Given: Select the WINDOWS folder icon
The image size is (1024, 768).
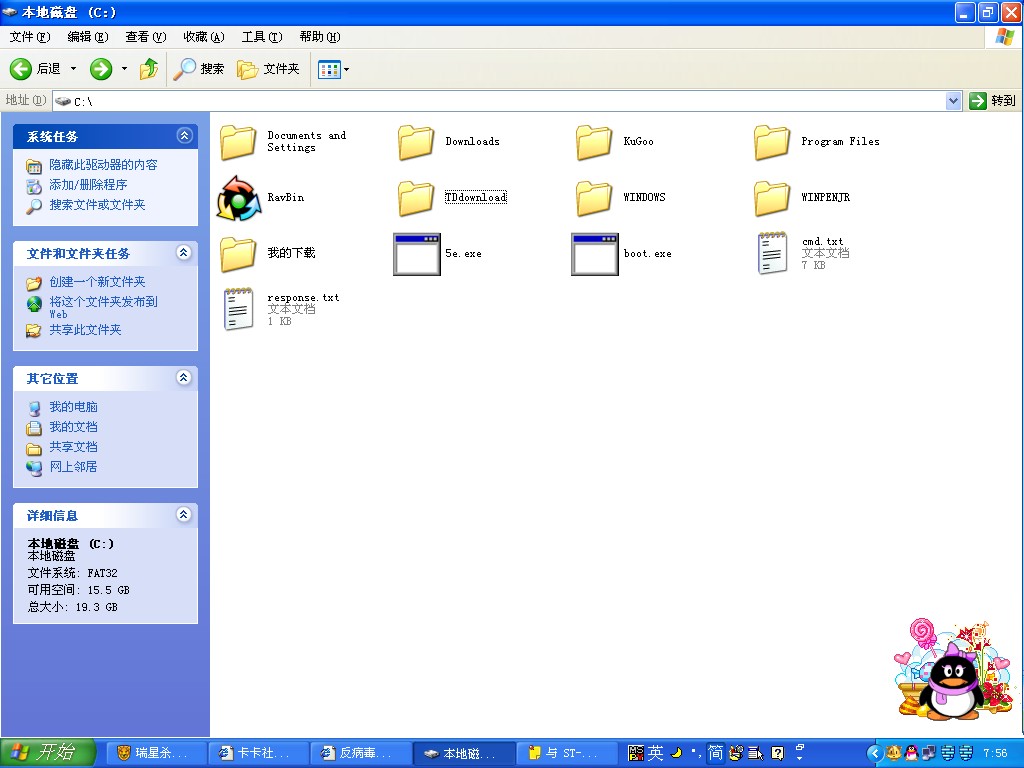Looking at the screenshot, I should [594, 198].
